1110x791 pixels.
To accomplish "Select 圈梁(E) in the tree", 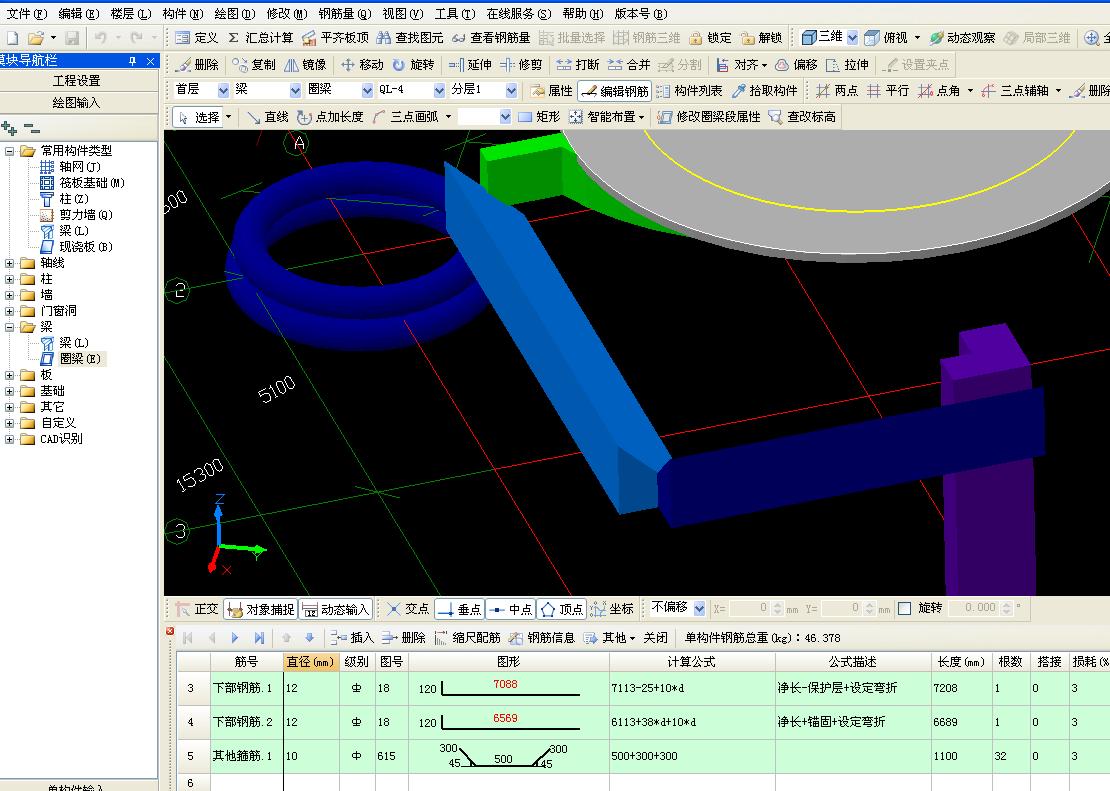I will tap(80, 359).
